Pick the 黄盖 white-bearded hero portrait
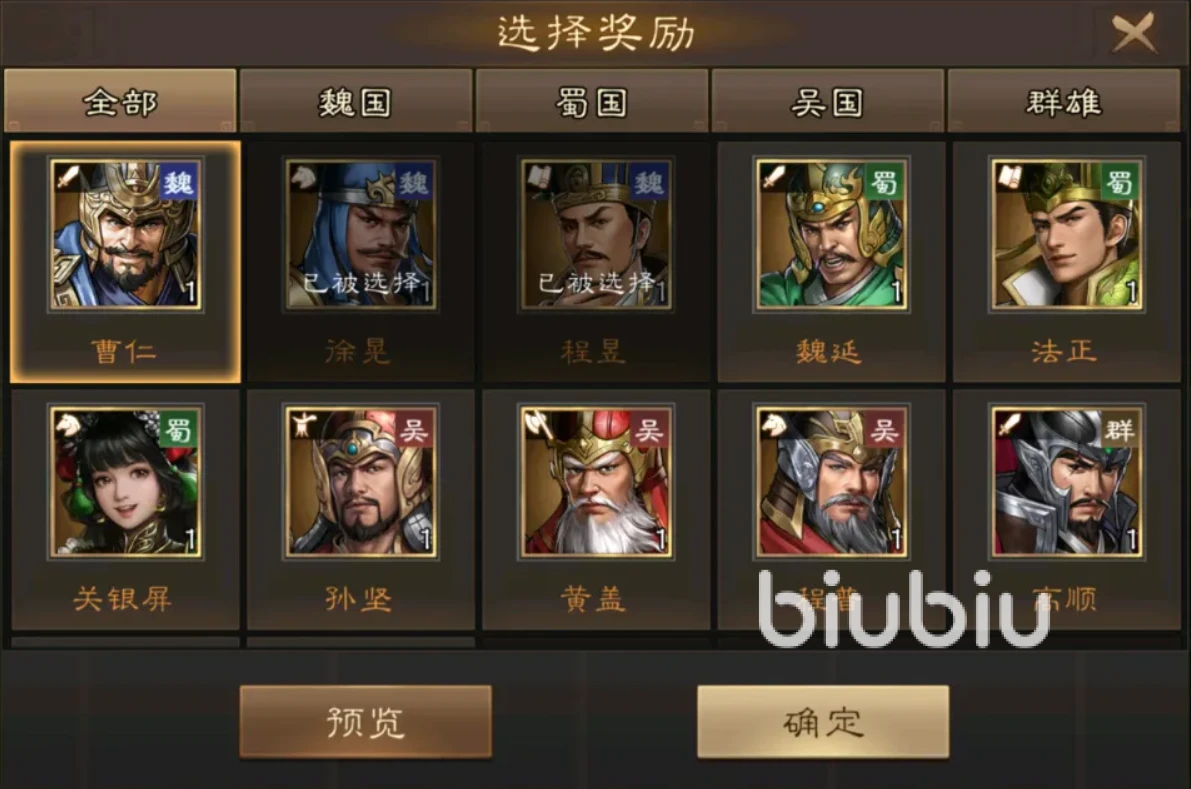Screen dimensions: 1191x789 pyautogui.click(x=596, y=481)
